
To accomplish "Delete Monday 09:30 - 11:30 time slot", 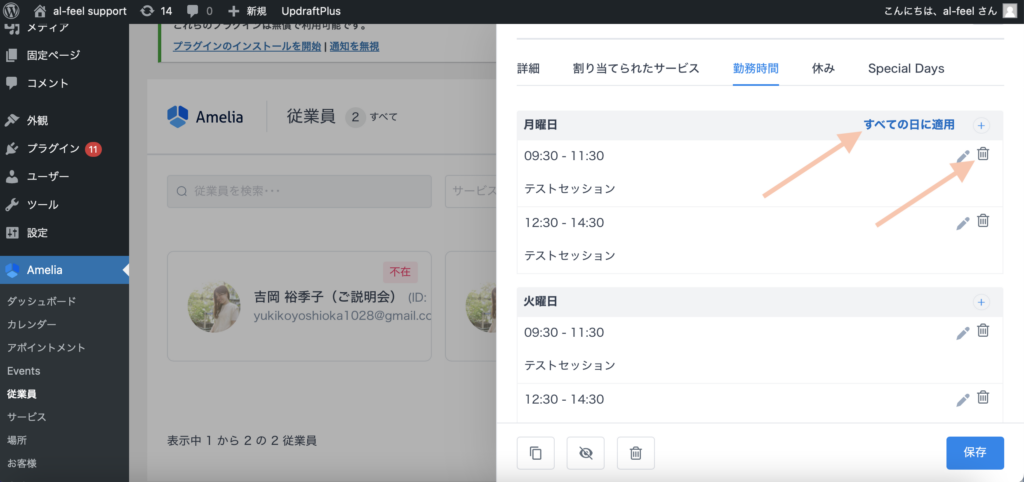I will tap(982, 154).
